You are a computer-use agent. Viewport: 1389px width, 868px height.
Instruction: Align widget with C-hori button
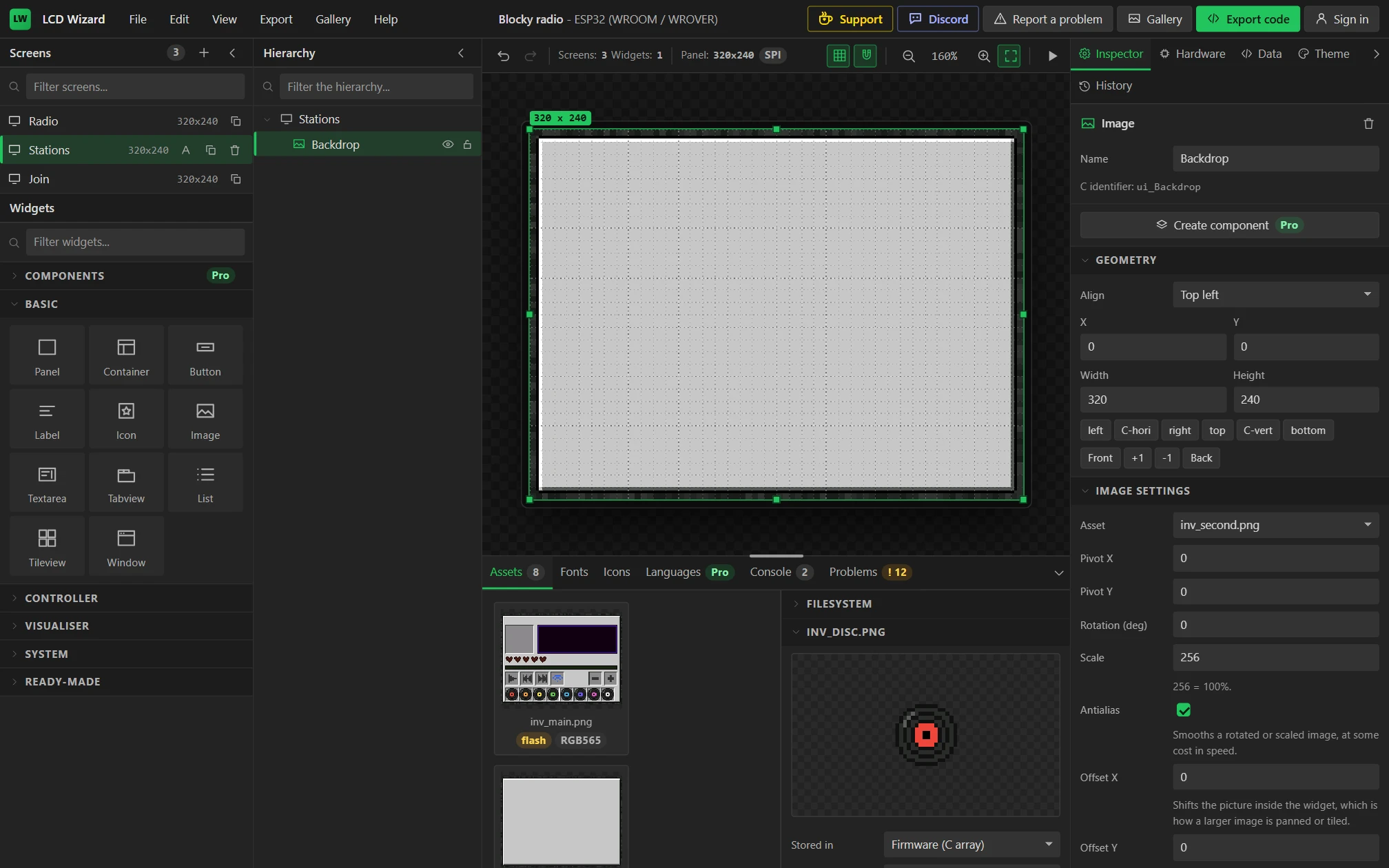(1135, 430)
